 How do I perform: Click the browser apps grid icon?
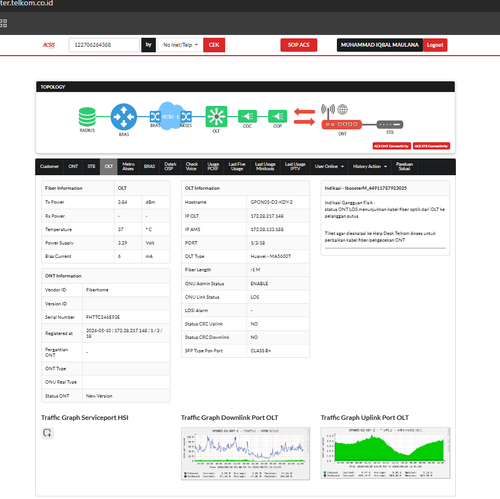3,23
